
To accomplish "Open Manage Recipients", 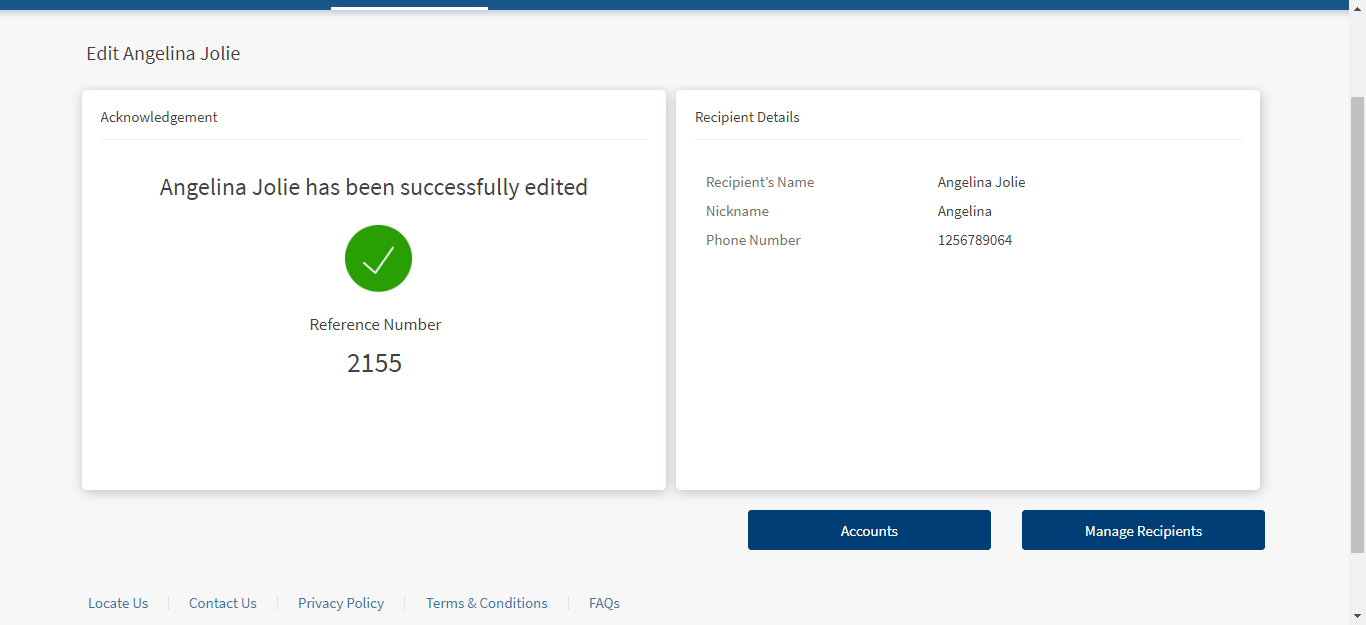I will coord(1143,531).
